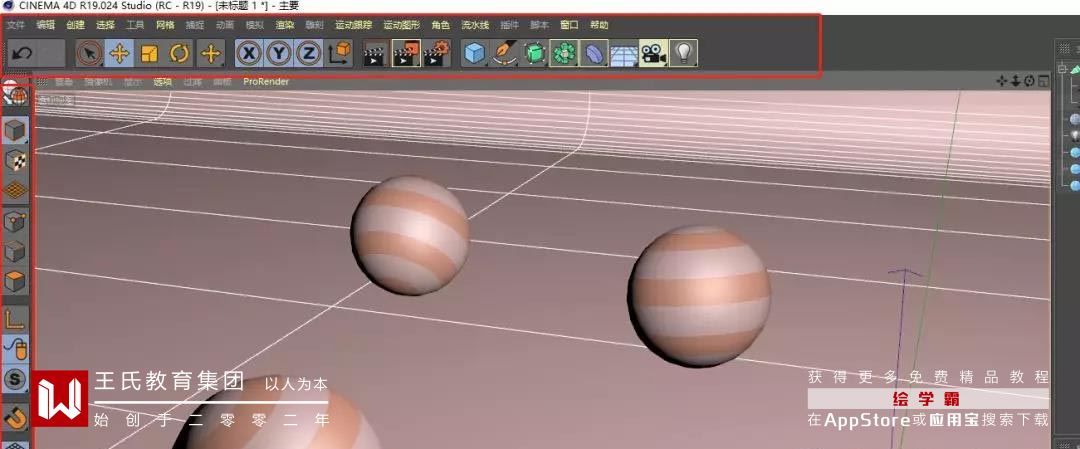The width and height of the screenshot is (1080, 449).
Task: Open the 渲染 menu
Action: [x=284, y=25]
